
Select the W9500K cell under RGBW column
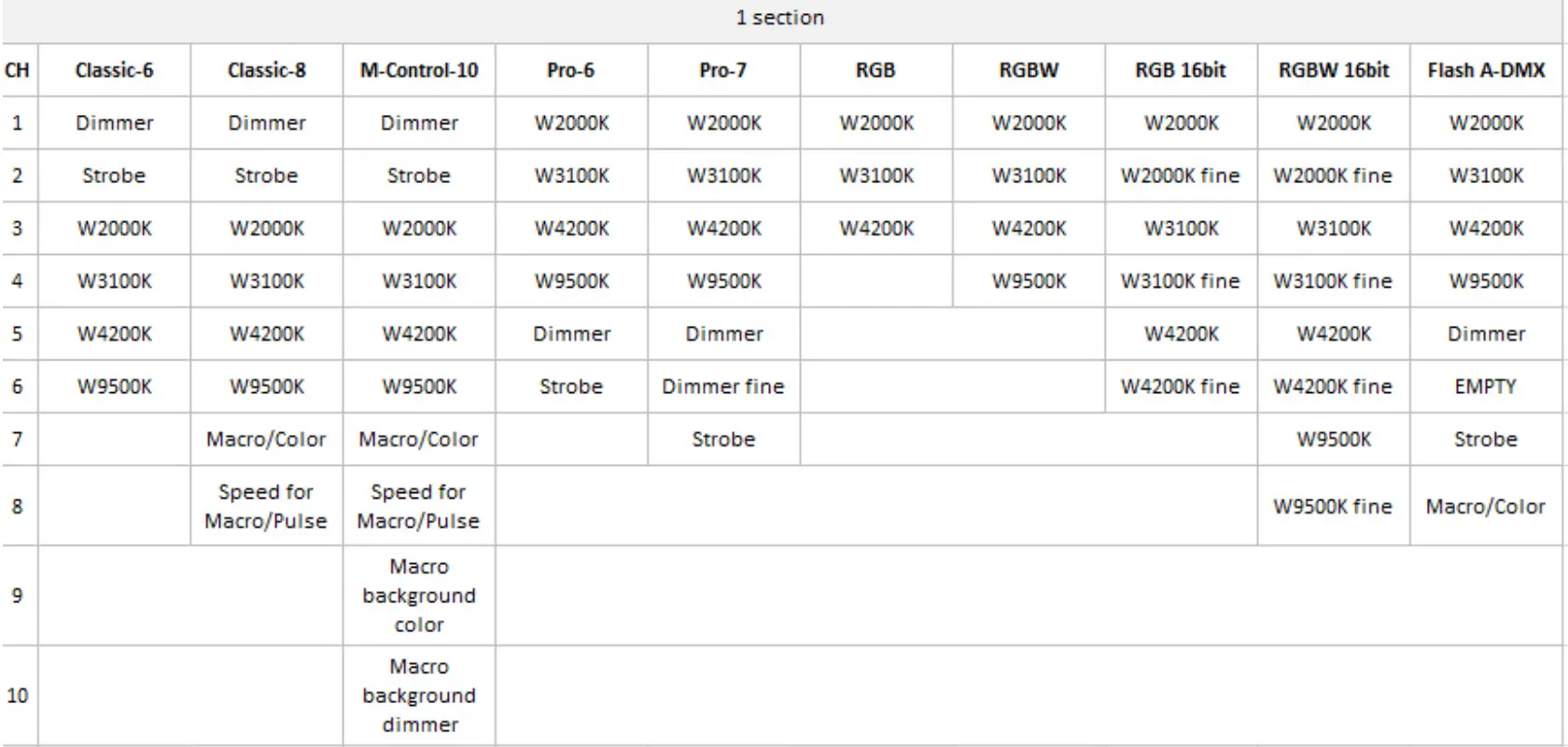tap(1029, 281)
